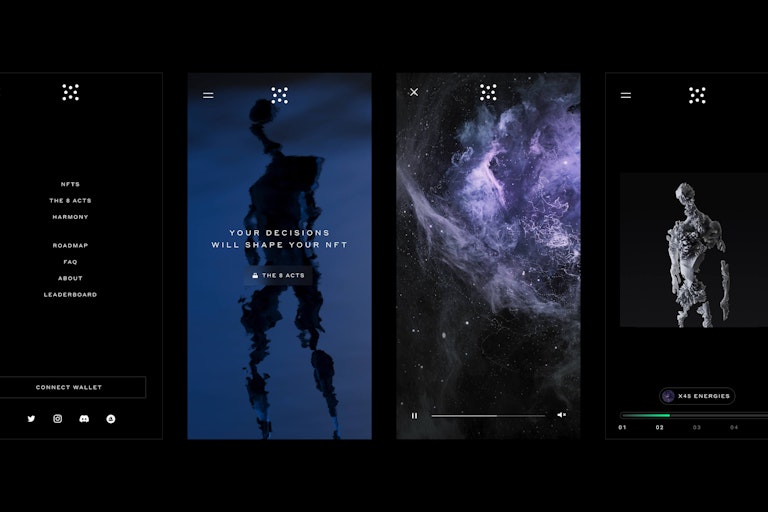
Task: Open hamburger menu on the sculpture screen
Action: 626,95
